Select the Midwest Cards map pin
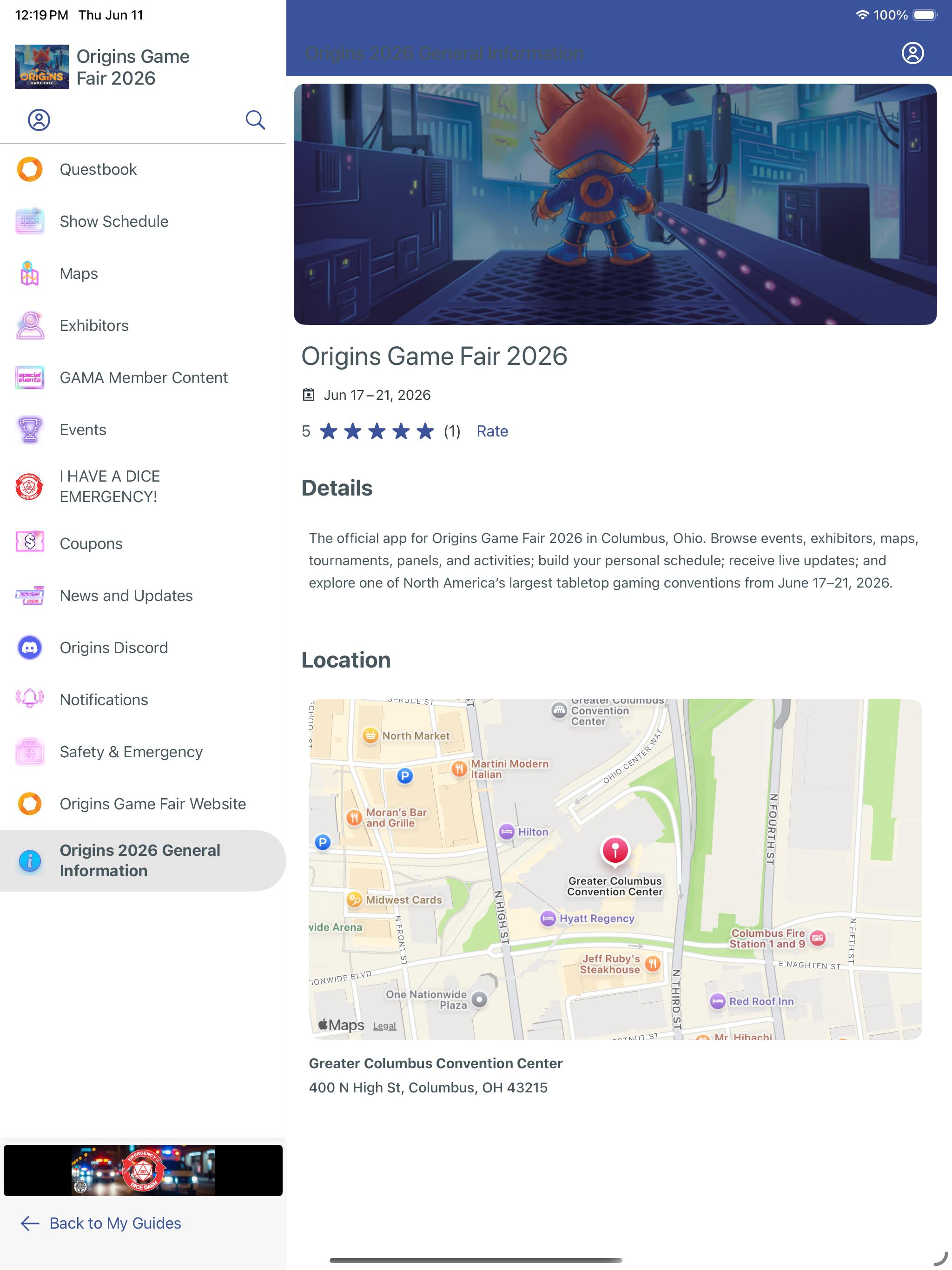This screenshot has height=1270, width=952. 354,899
